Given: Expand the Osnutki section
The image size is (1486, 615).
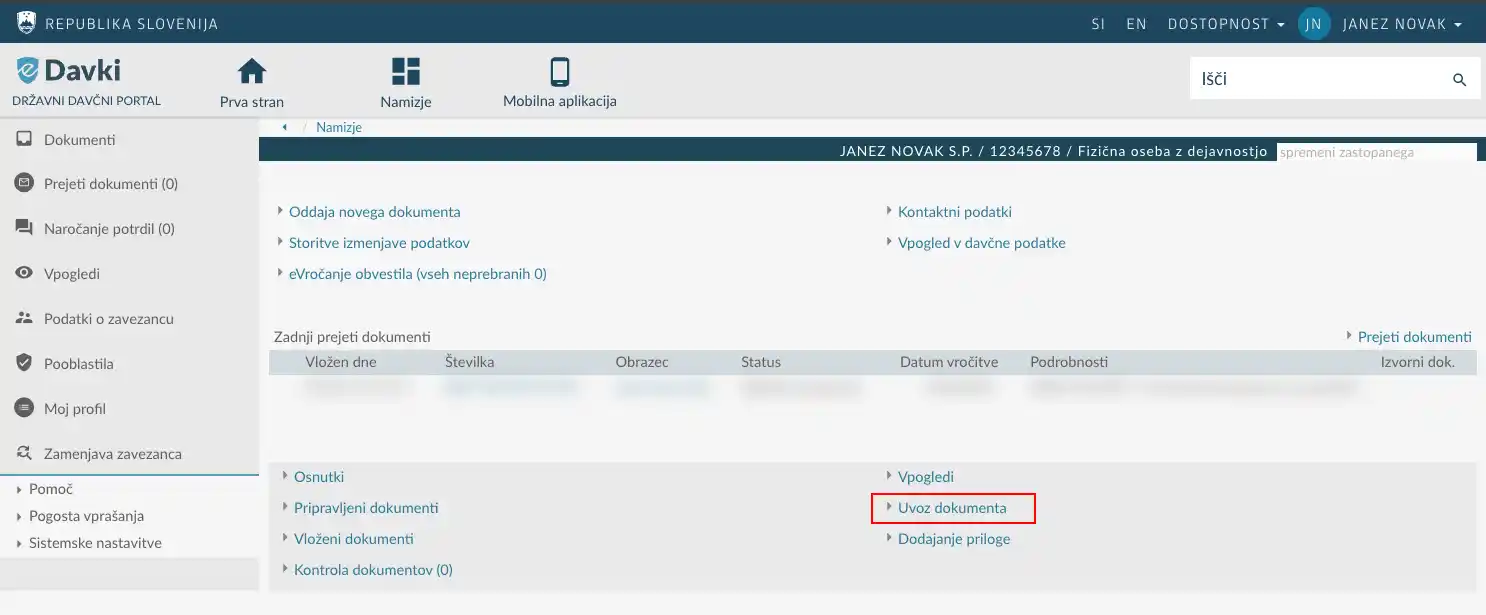Looking at the screenshot, I should (x=318, y=476).
